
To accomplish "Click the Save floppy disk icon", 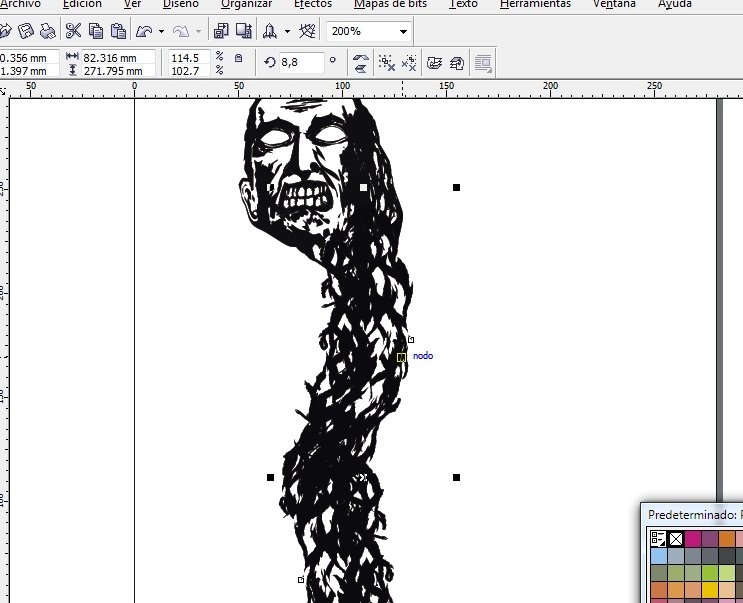I will [26, 31].
